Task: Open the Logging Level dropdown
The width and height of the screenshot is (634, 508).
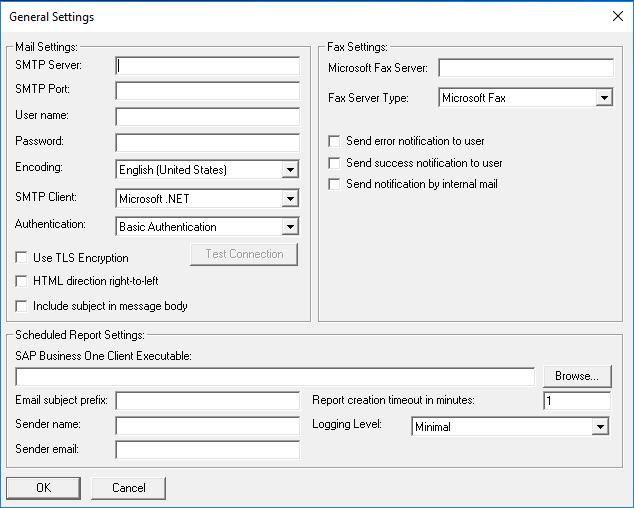Action: tap(510, 427)
